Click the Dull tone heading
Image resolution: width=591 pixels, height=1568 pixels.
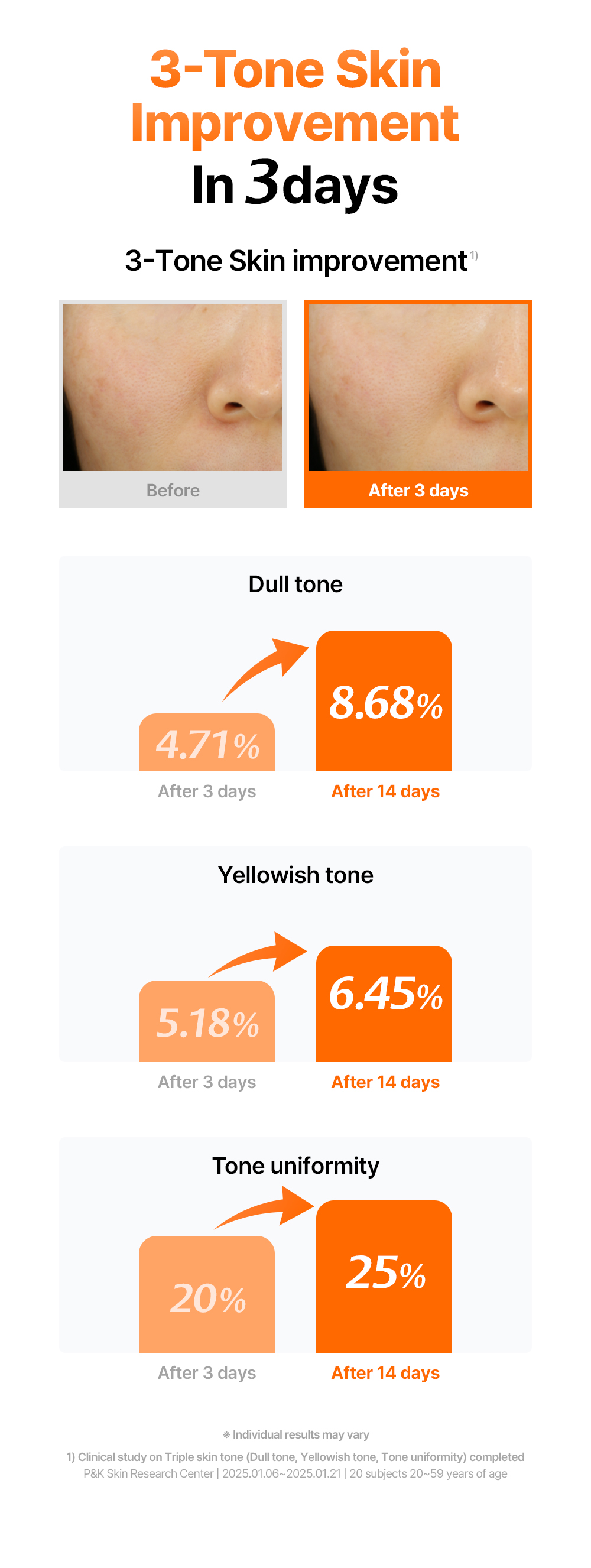[295, 585]
